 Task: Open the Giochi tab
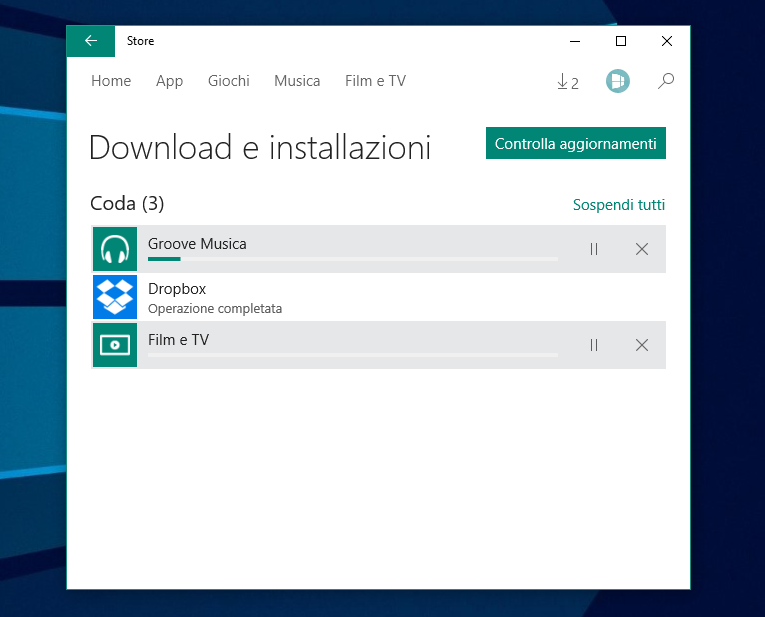pos(228,81)
